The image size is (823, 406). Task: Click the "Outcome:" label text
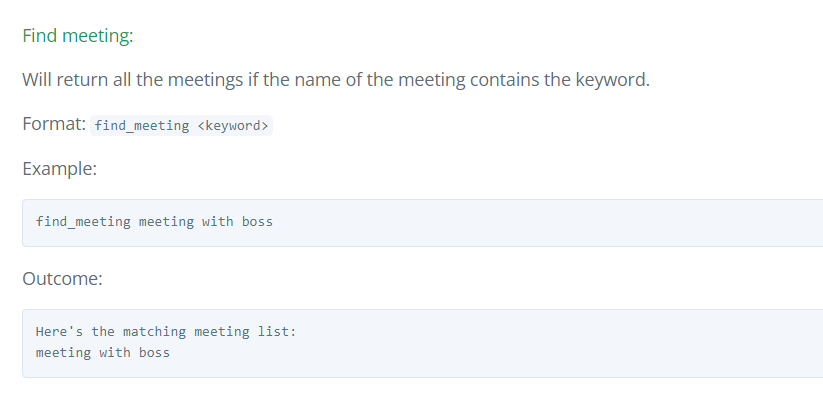pos(62,279)
